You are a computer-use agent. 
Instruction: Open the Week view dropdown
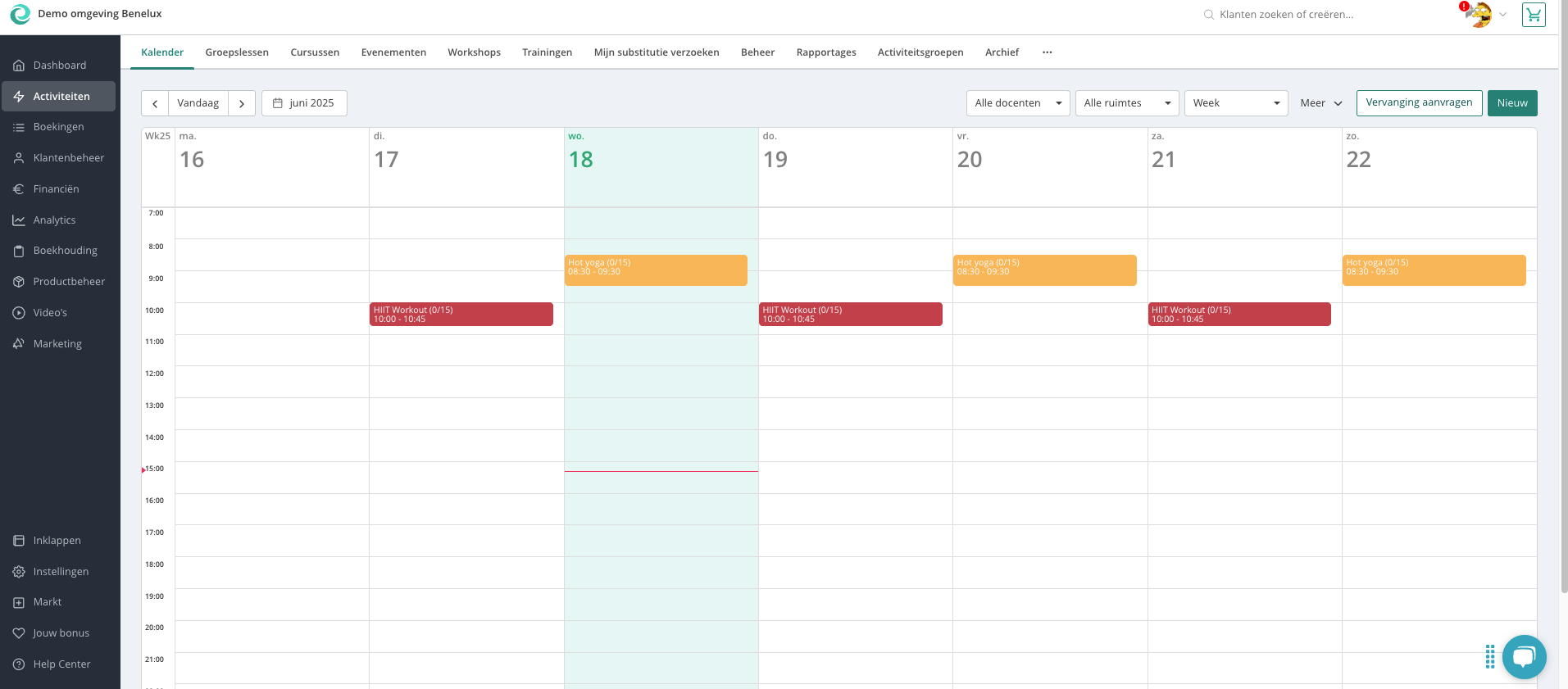point(1235,103)
